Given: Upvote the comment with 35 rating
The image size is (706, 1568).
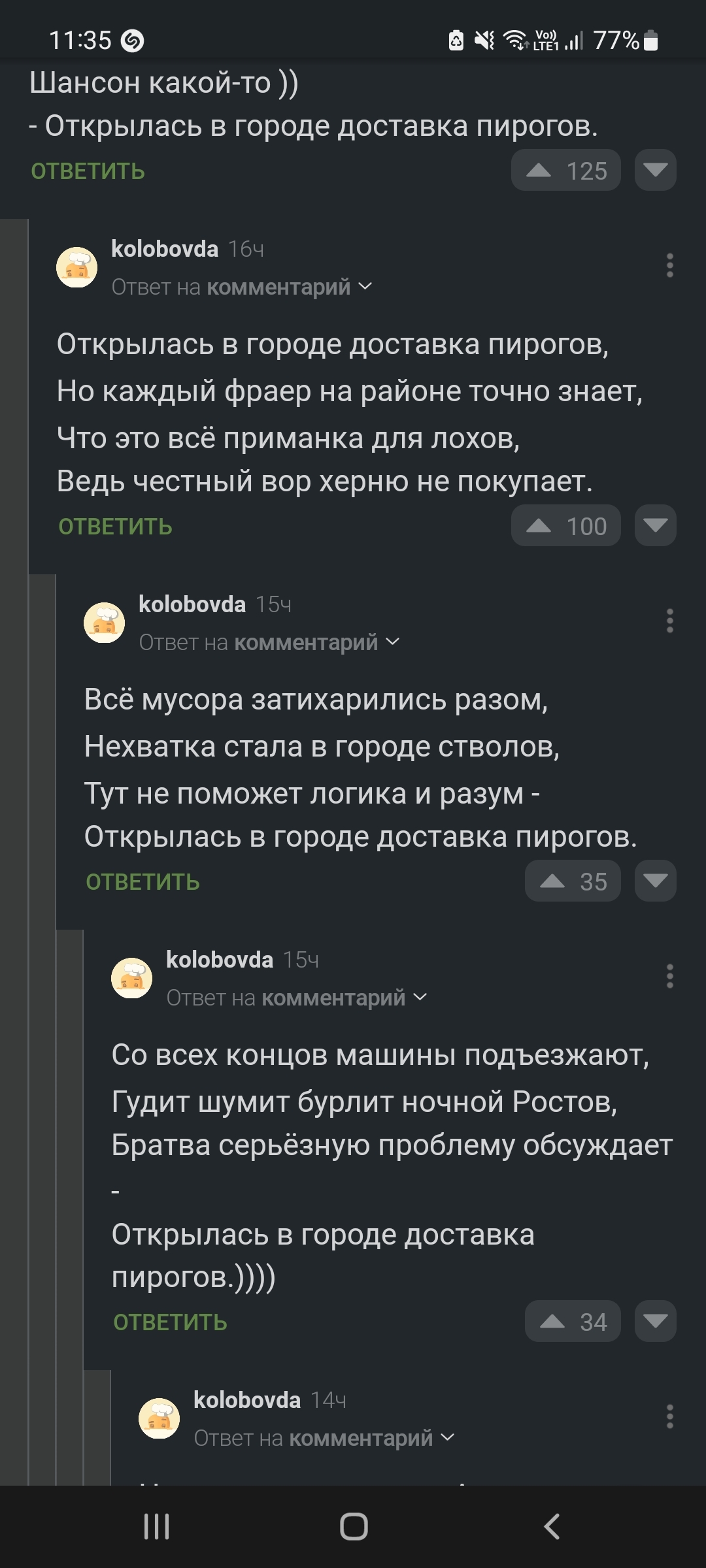Looking at the screenshot, I should point(553,881).
